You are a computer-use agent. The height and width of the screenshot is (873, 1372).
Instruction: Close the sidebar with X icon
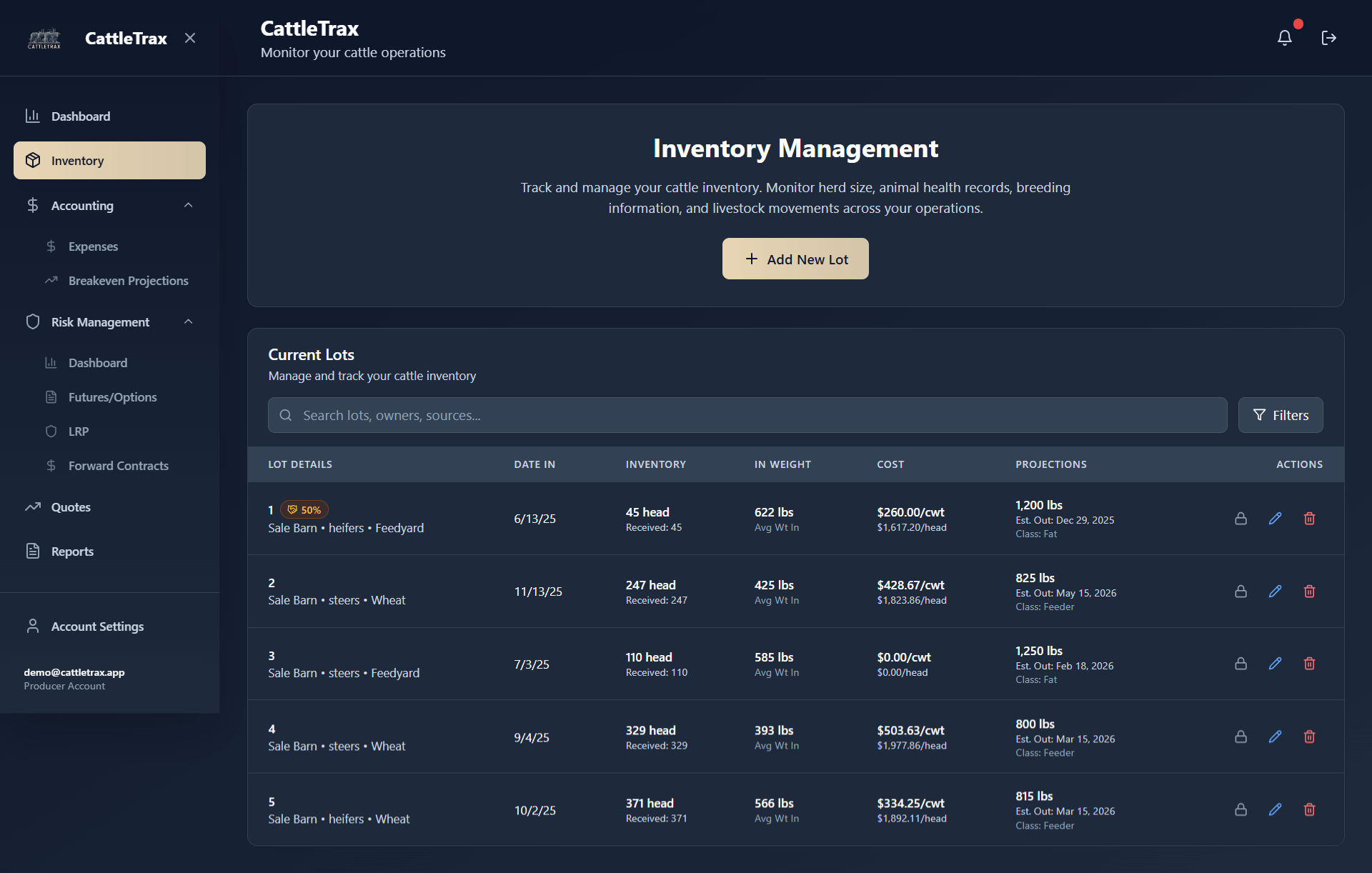190,38
